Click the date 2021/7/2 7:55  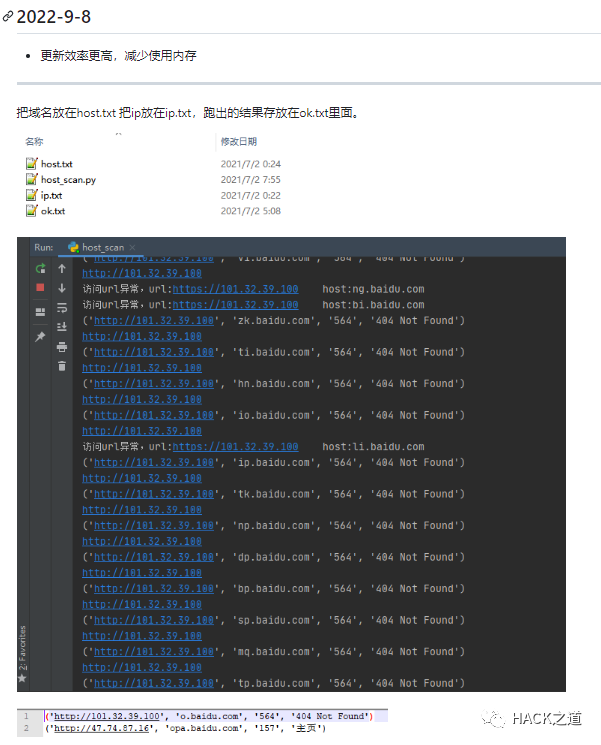[250, 180]
